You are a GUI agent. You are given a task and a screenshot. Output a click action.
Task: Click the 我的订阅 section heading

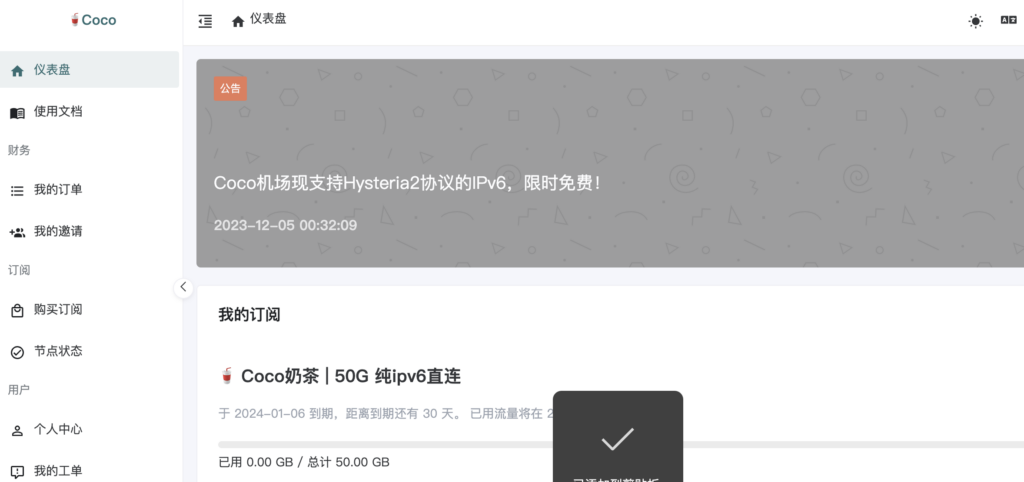(x=249, y=315)
